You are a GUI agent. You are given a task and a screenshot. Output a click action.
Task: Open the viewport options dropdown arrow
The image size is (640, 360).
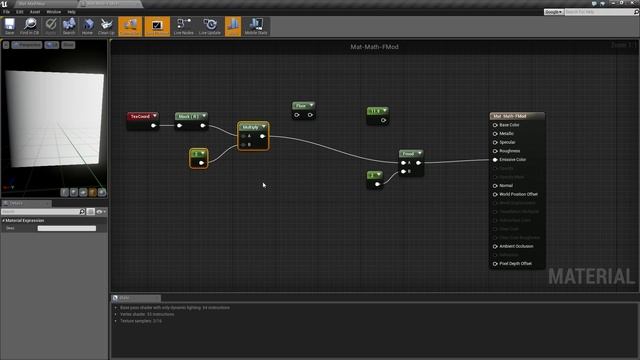[x=6, y=45]
